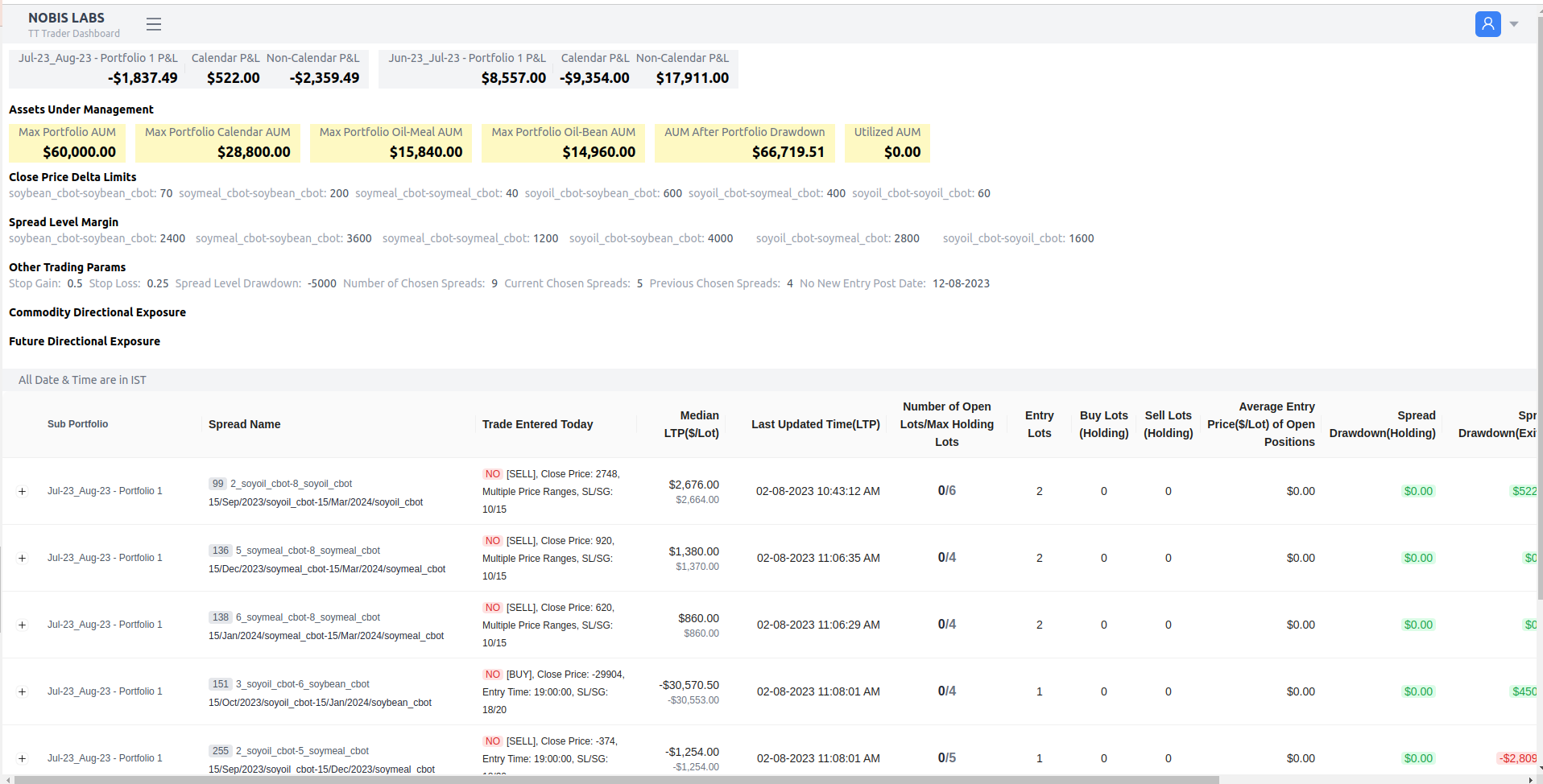This screenshot has width=1543, height=784.
Task: Expand row for 3_soyoil_cbot-6_soybean_cbot spread
Action: [x=23, y=691]
